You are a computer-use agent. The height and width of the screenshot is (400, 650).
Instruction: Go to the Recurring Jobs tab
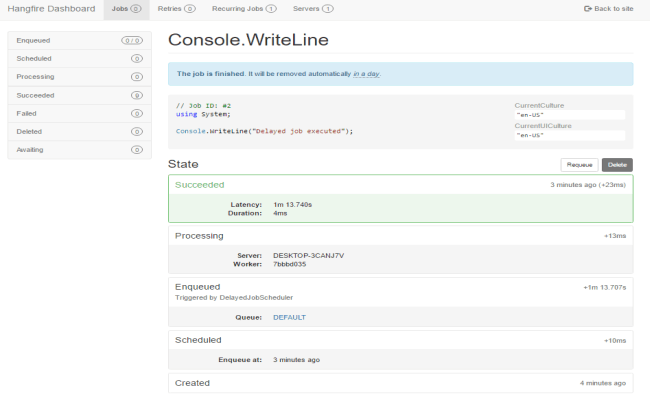[x=244, y=8]
